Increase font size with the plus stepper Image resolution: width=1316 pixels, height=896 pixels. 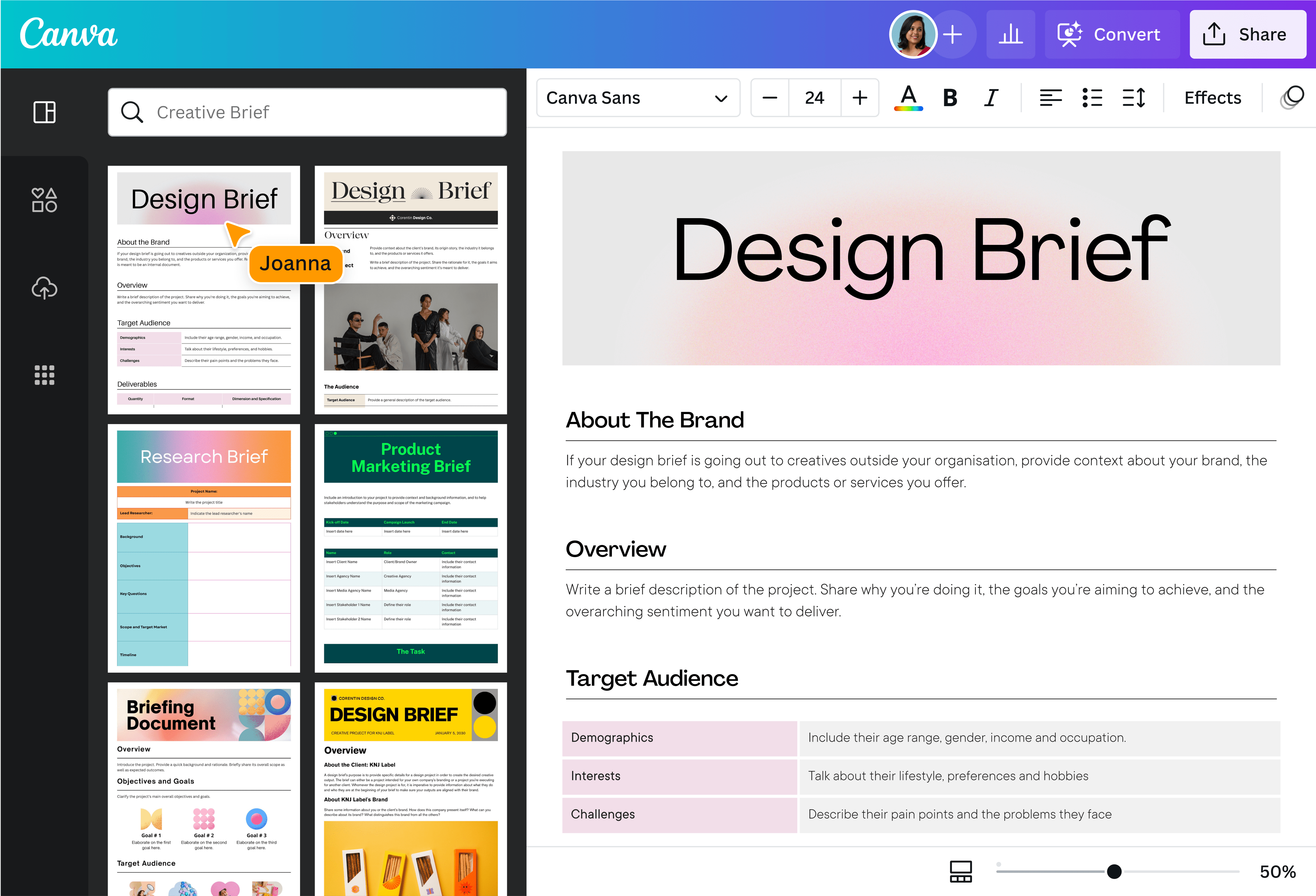tap(860, 97)
